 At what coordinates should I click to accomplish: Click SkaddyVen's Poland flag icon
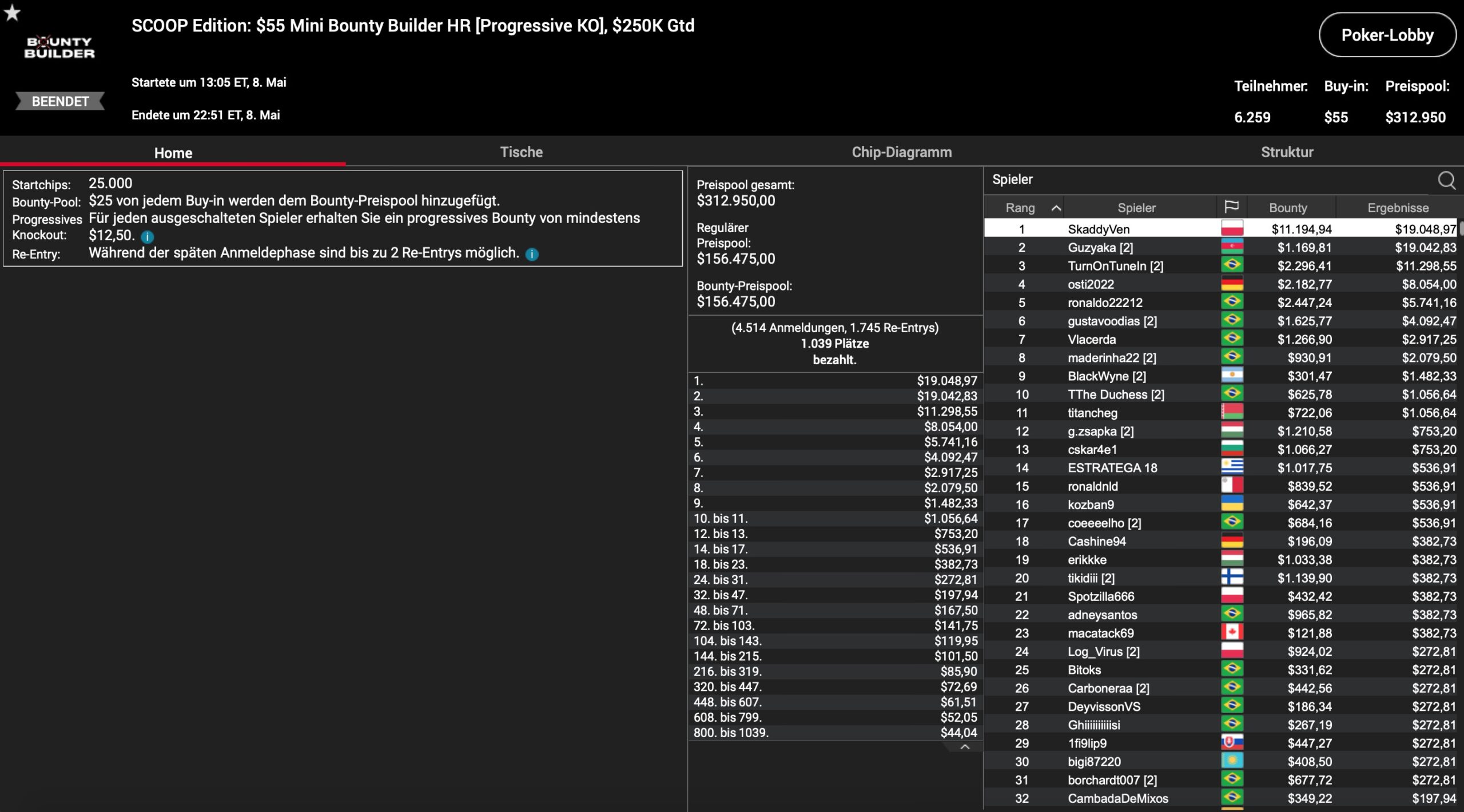[1232, 229]
